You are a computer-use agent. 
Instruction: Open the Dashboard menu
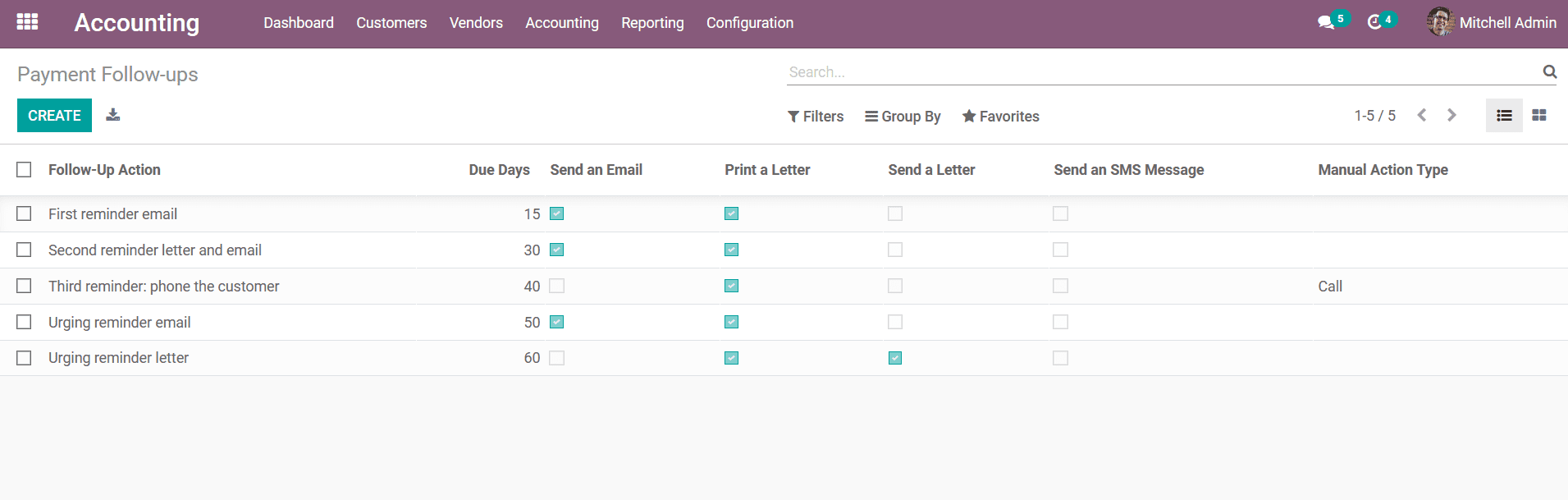(x=299, y=23)
